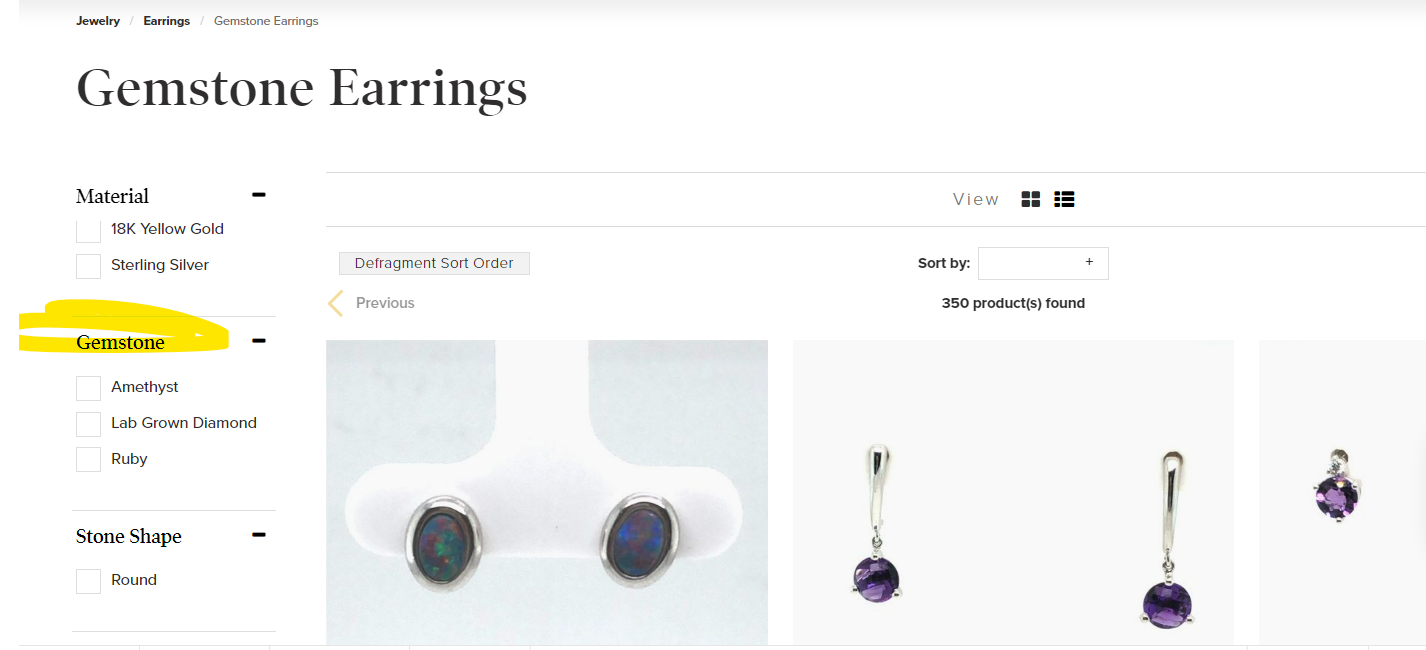Select the Ruby gemstone checkbox
Viewport: 1426px width, 650px height.
point(89,460)
